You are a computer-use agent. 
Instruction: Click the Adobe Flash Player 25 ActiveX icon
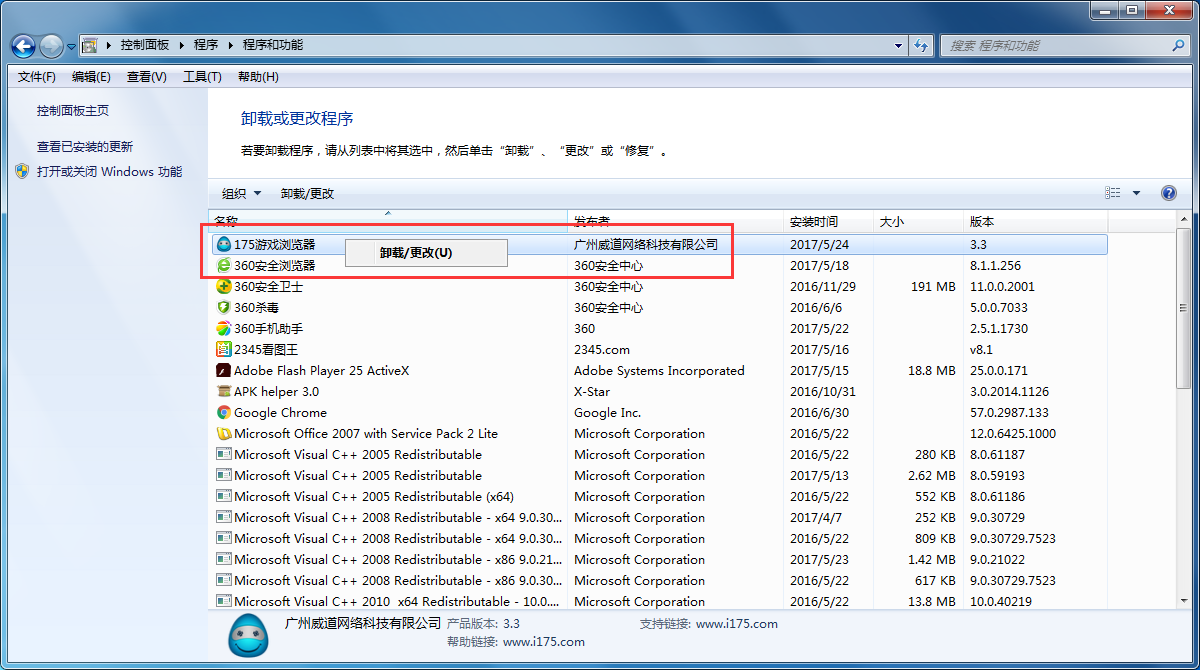tap(224, 370)
